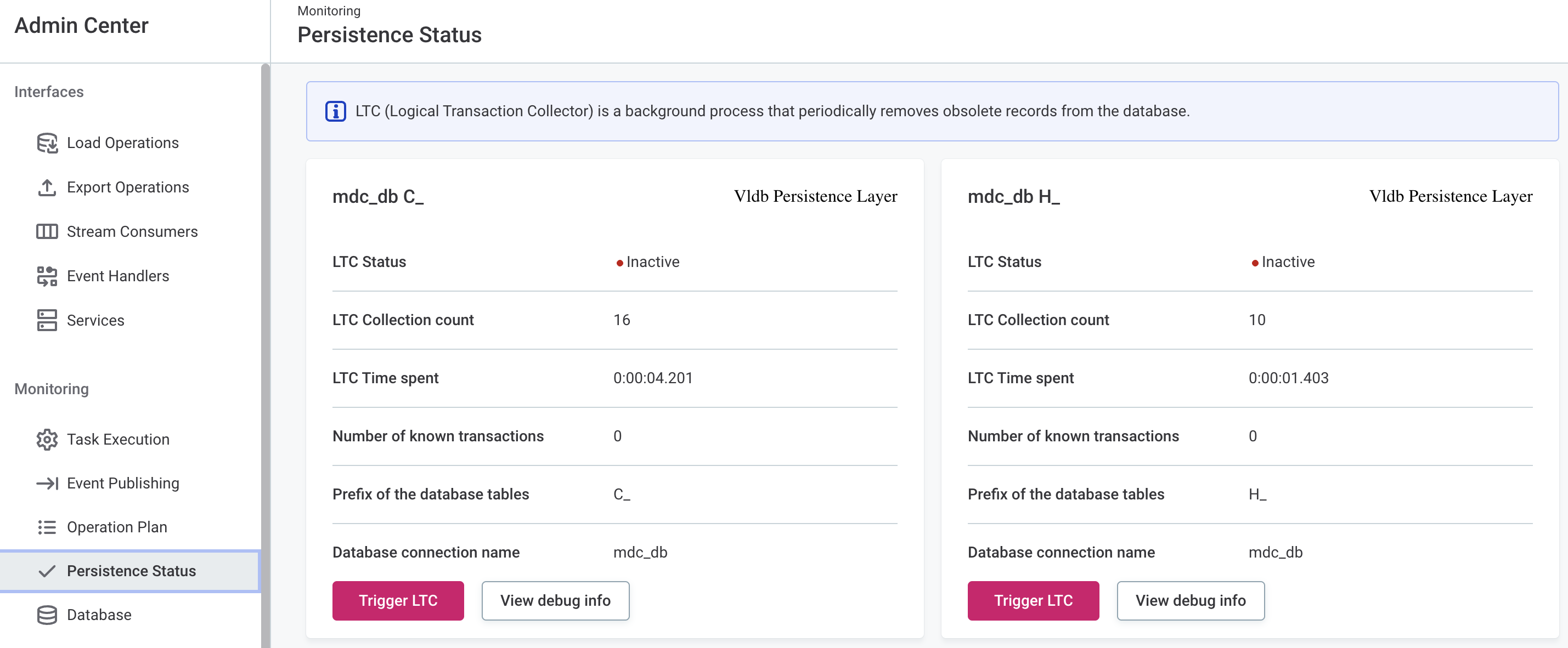Click the sidebar vertical scrollbar

click(266, 353)
